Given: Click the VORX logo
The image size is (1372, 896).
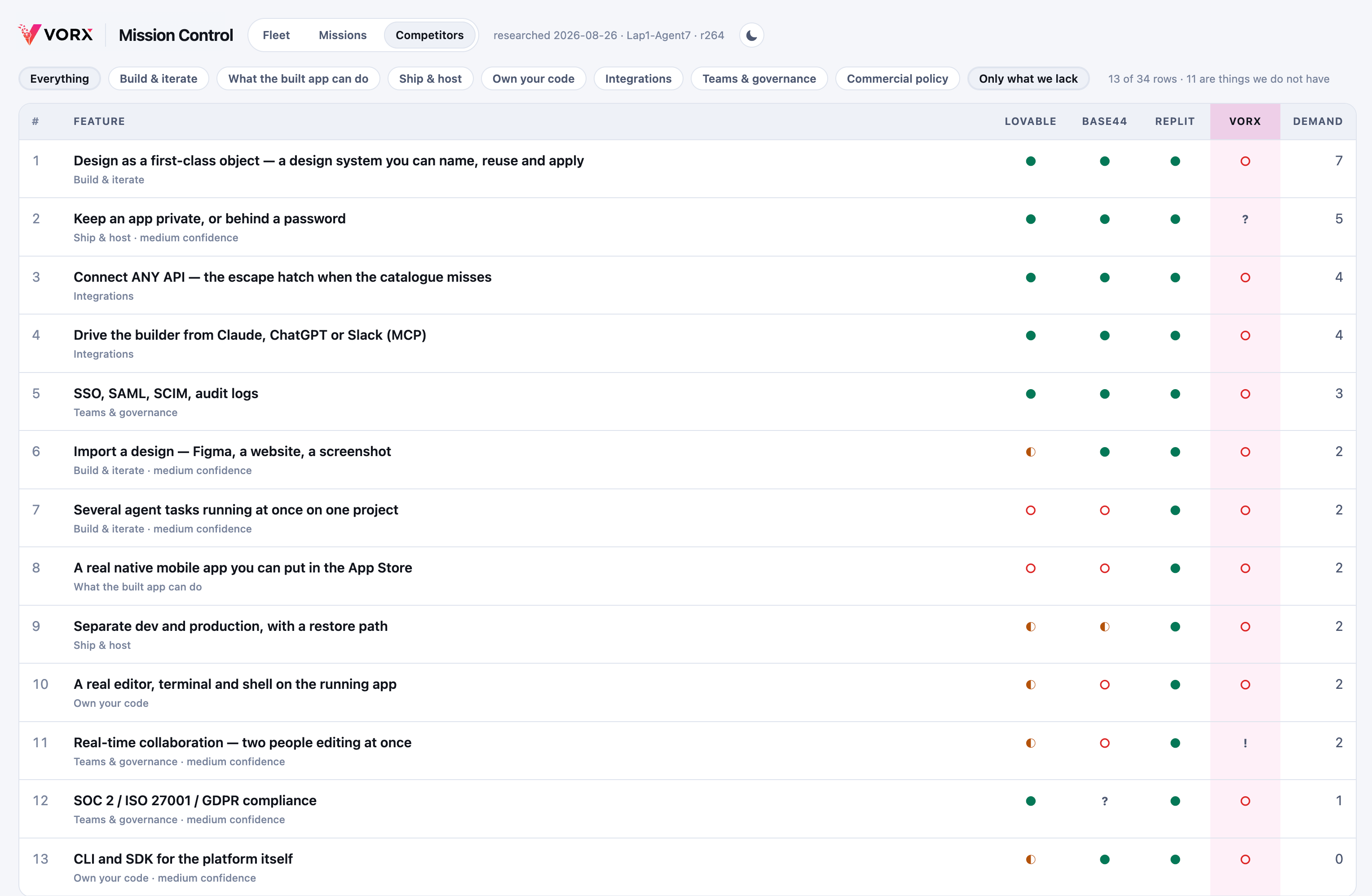Looking at the screenshot, I should 55,35.
